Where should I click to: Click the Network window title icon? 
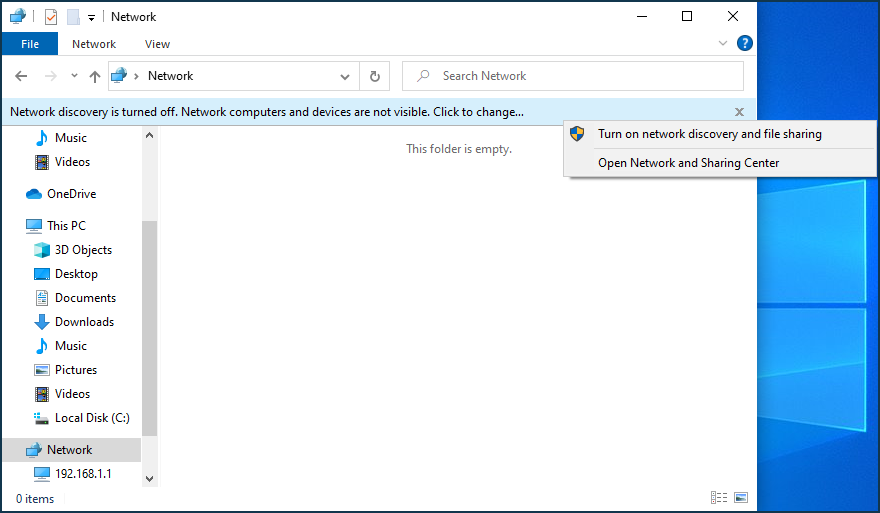click(x=18, y=16)
